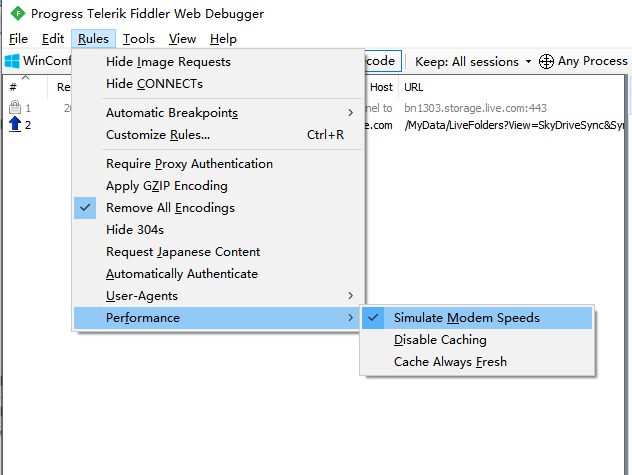Sort sessions by # column header
The height and width of the screenshot is (475, 632).
pos(25,87)
